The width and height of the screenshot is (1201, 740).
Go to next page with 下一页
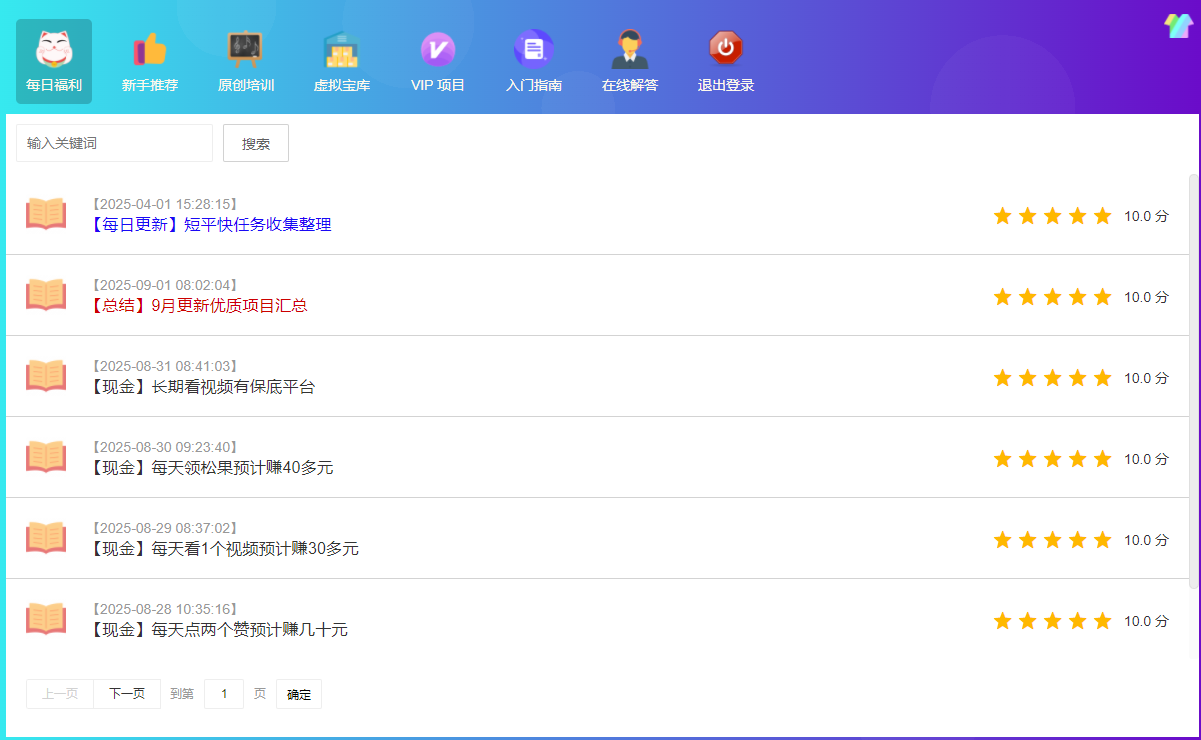[x=127, y=694]
